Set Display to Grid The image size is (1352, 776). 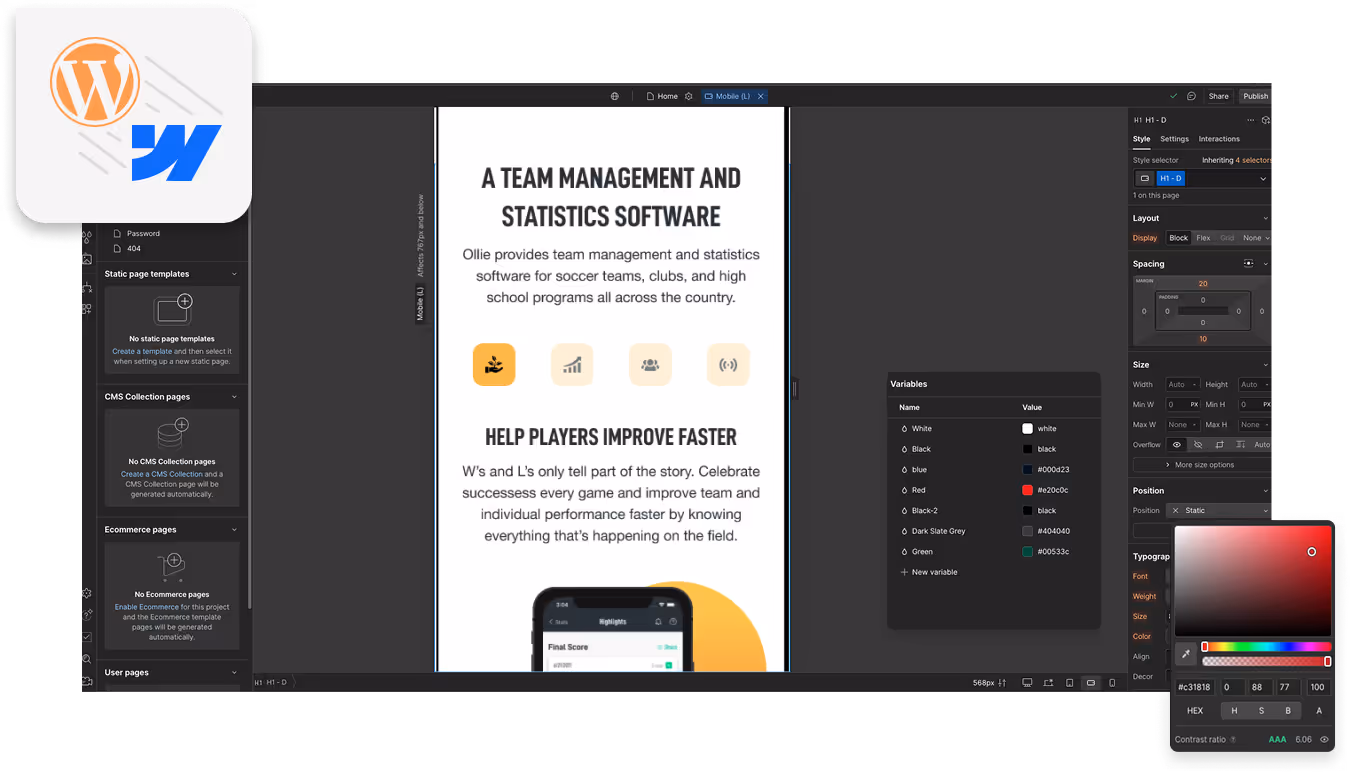pos(1227,238)
